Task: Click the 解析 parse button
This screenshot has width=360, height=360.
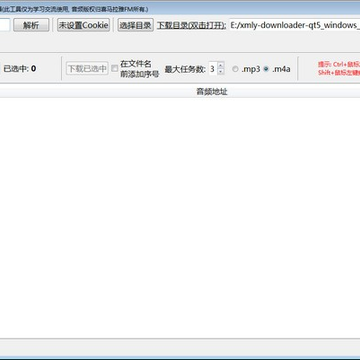Action: [x=31, y=25]
